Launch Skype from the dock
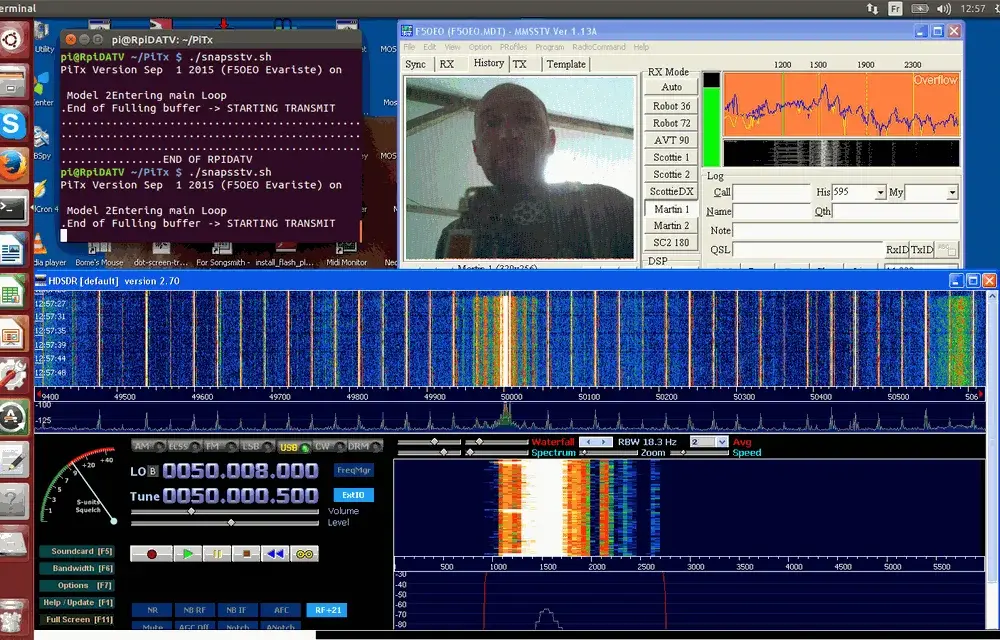This screenshot has height=640, width=1000. tap(13, 123)
